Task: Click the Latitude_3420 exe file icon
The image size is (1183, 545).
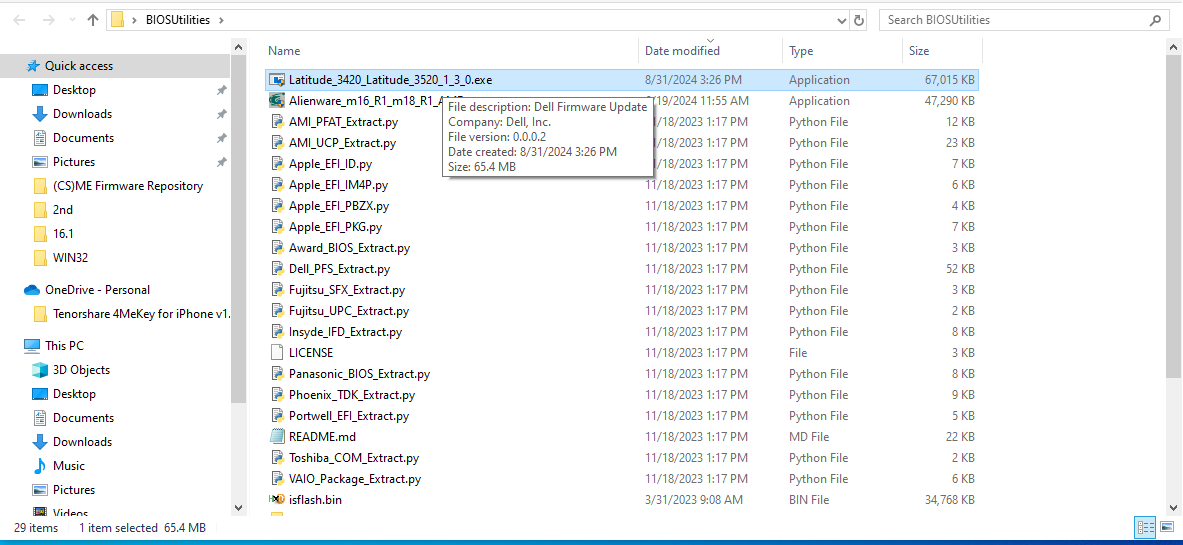Action: pos(277,79)
